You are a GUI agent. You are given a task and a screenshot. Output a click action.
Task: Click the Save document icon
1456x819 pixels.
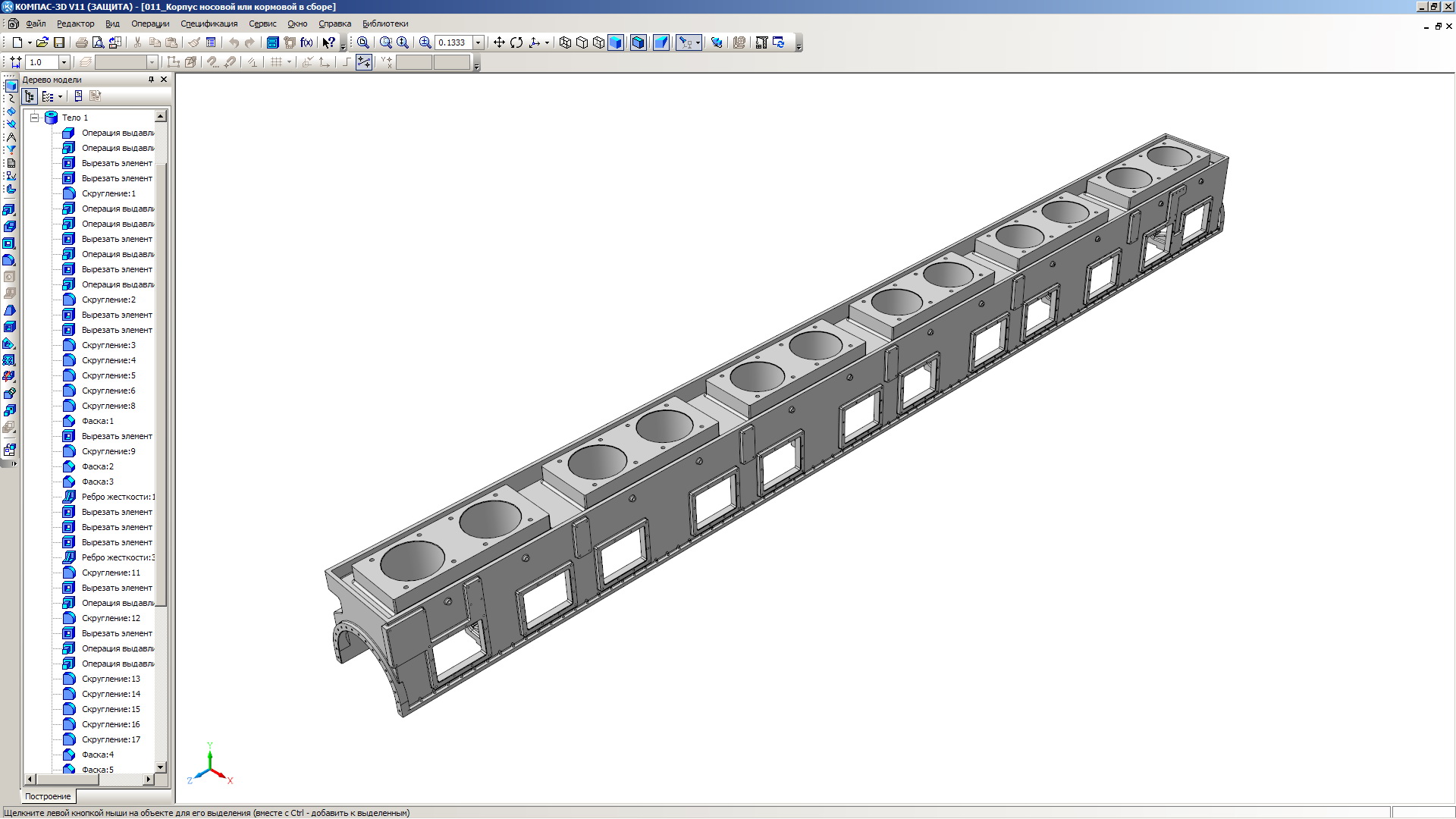click(x=59, y=42)
